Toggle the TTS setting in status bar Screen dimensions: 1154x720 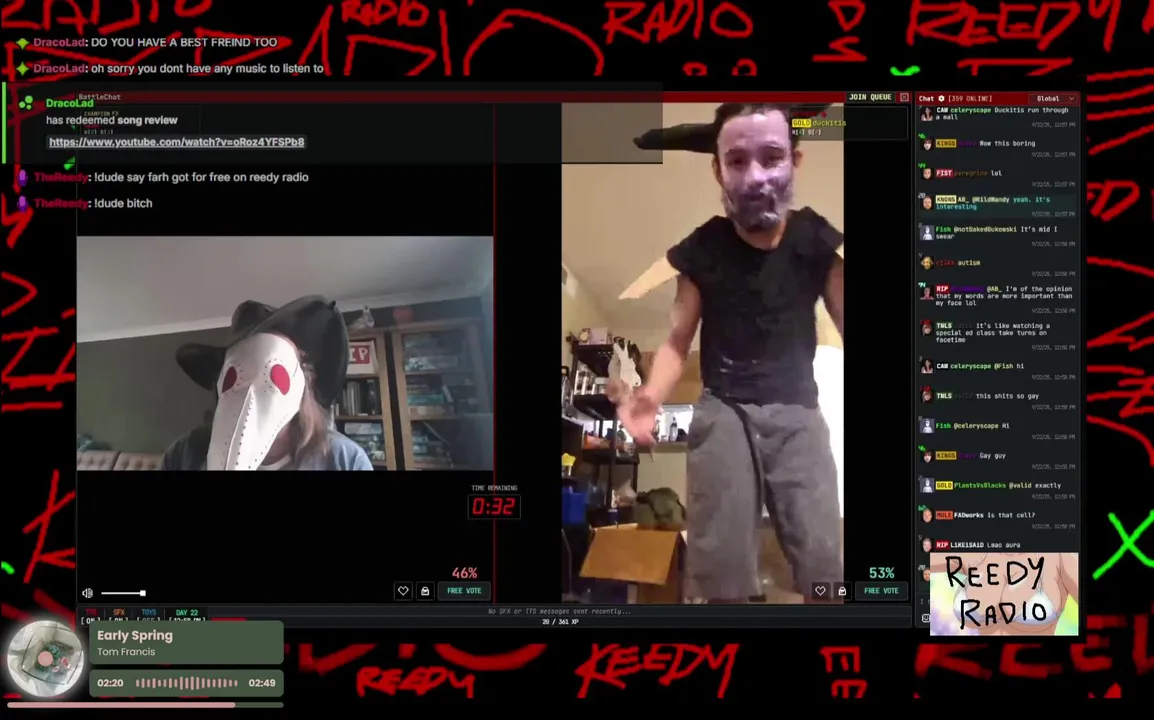pos(91,615)
